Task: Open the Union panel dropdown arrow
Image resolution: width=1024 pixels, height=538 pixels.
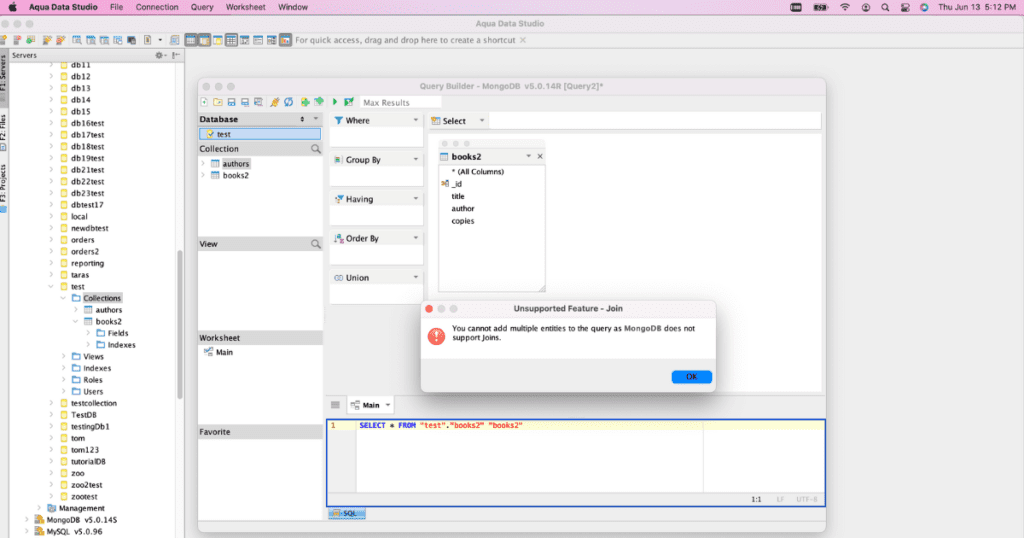Action: (415, 277)
